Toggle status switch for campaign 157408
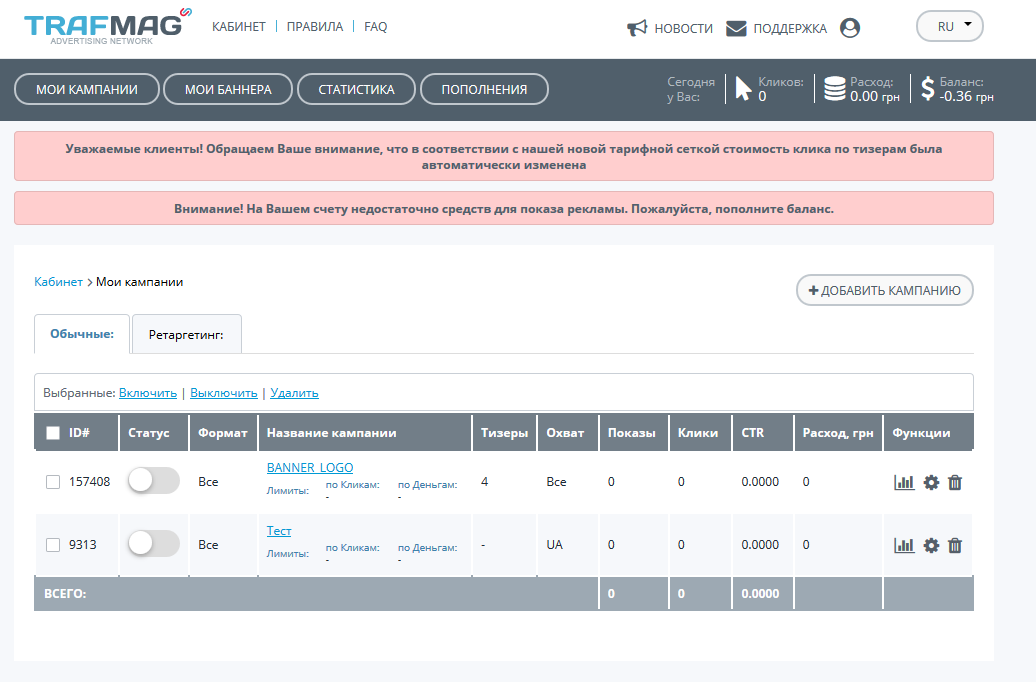The image size is (1036, 682). [x=154, y=481]
